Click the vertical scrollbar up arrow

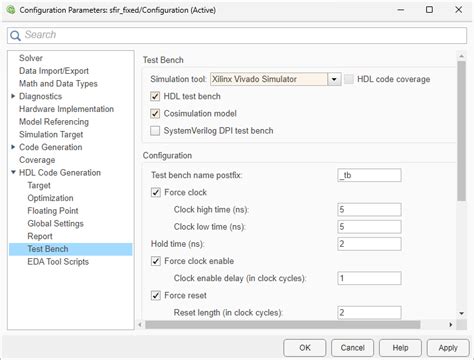point(461,56)
